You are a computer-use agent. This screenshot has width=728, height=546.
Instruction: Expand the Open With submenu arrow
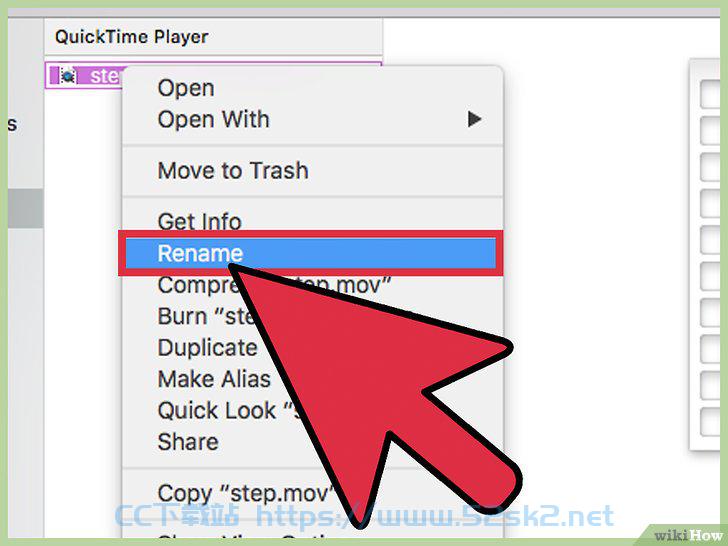point(474,119)
